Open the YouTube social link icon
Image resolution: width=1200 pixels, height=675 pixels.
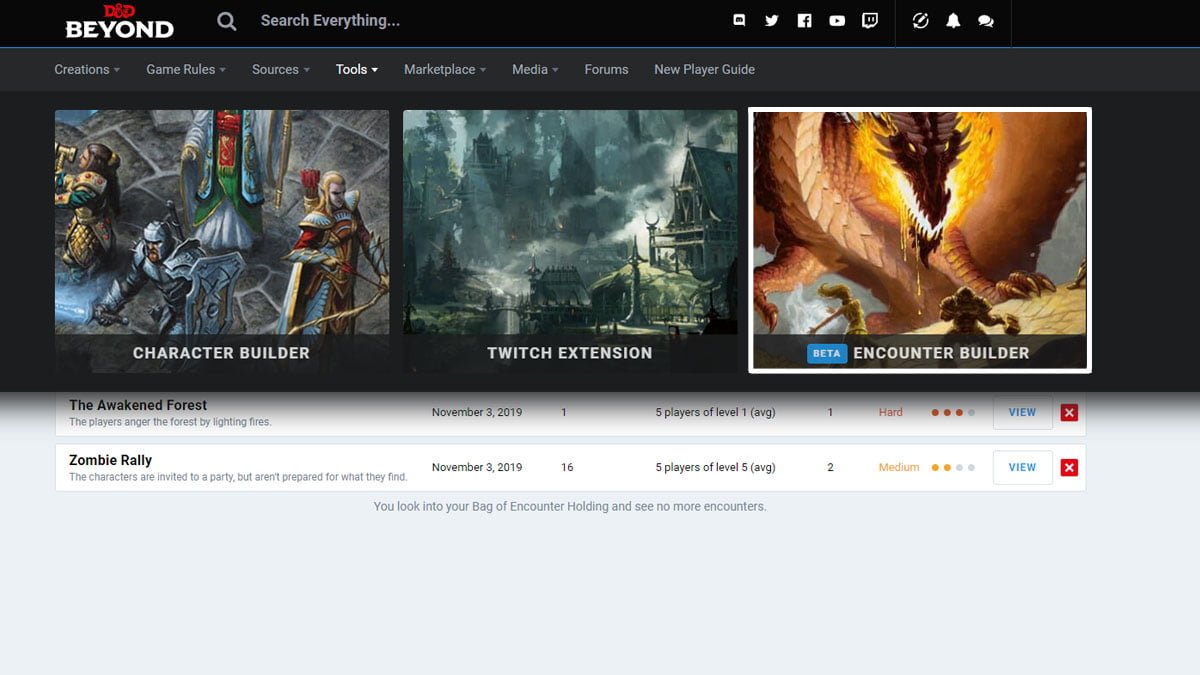click(837, 21)
